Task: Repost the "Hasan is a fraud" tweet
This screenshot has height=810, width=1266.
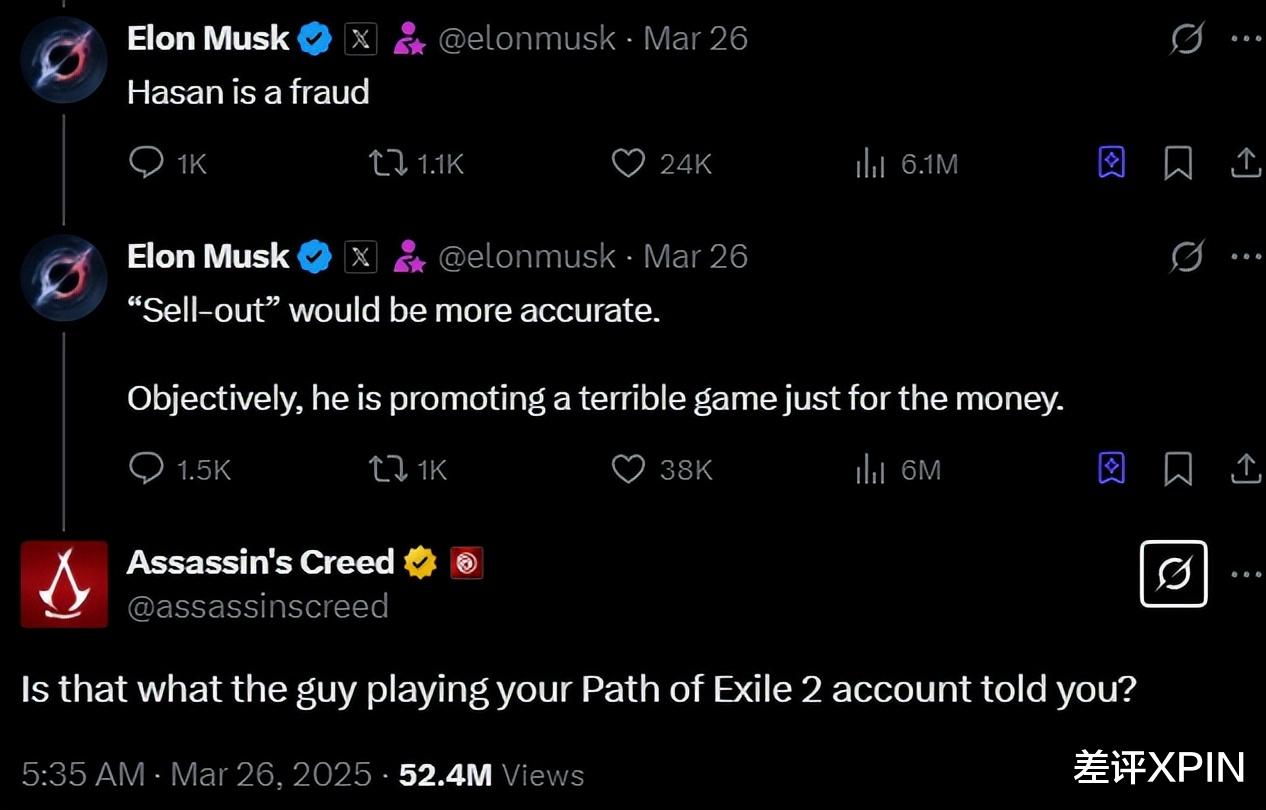Action: [x=387, y=163]
